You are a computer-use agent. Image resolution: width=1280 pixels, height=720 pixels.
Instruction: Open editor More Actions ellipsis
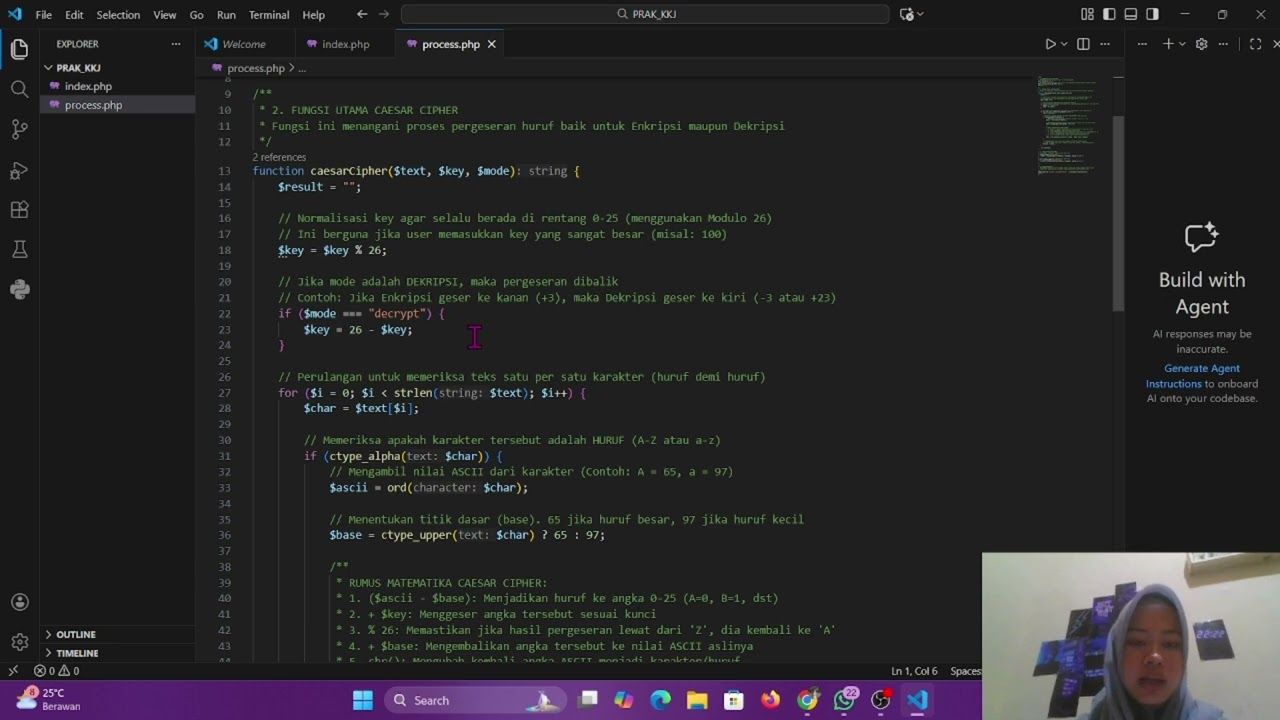(1105, 44)
